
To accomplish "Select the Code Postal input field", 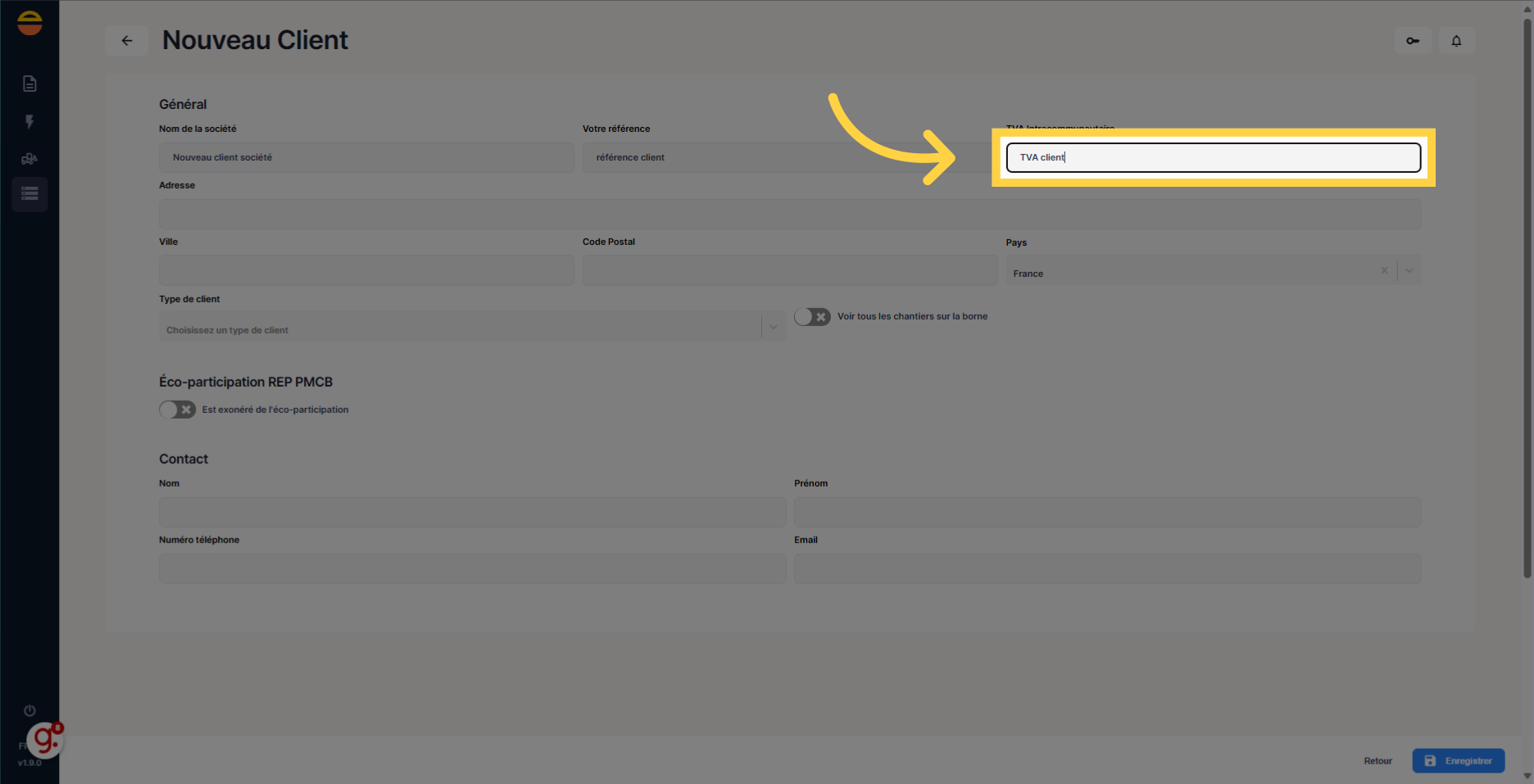I will pyautogui.click(x=789, y=270).
